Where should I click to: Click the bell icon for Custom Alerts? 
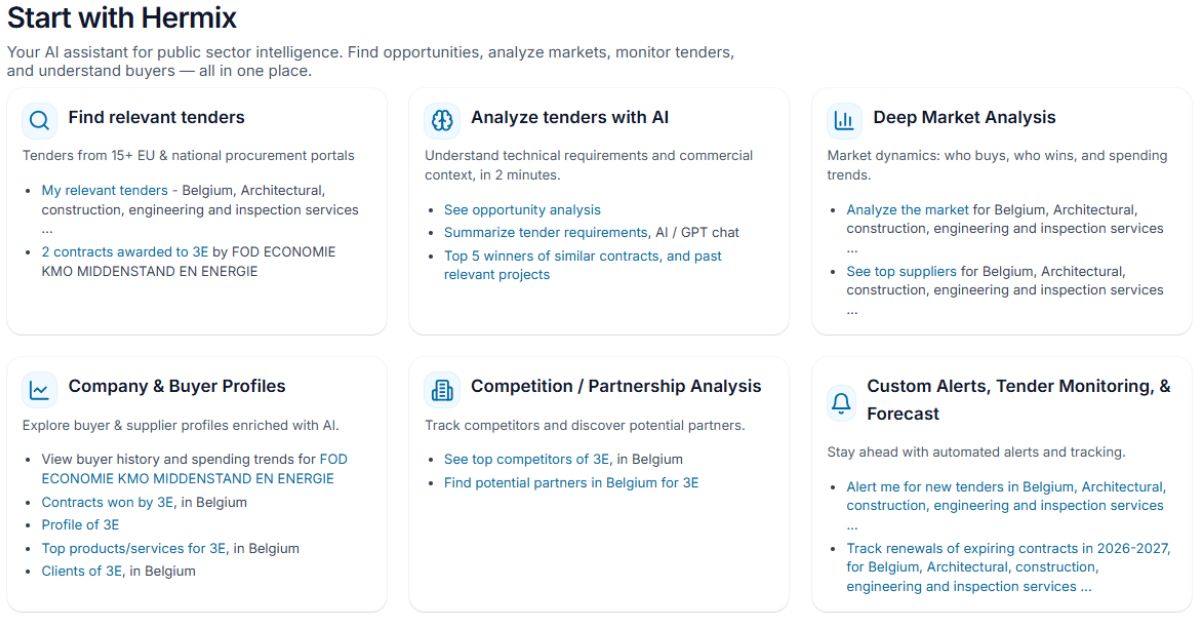(842, 402)
